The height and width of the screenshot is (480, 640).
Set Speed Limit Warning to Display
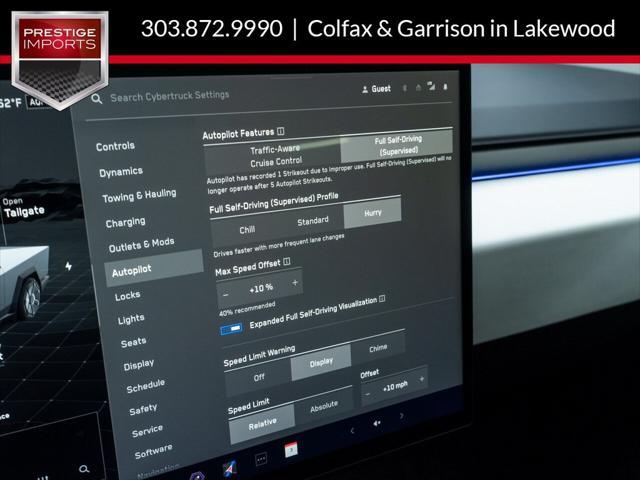[x=321, y=362]
